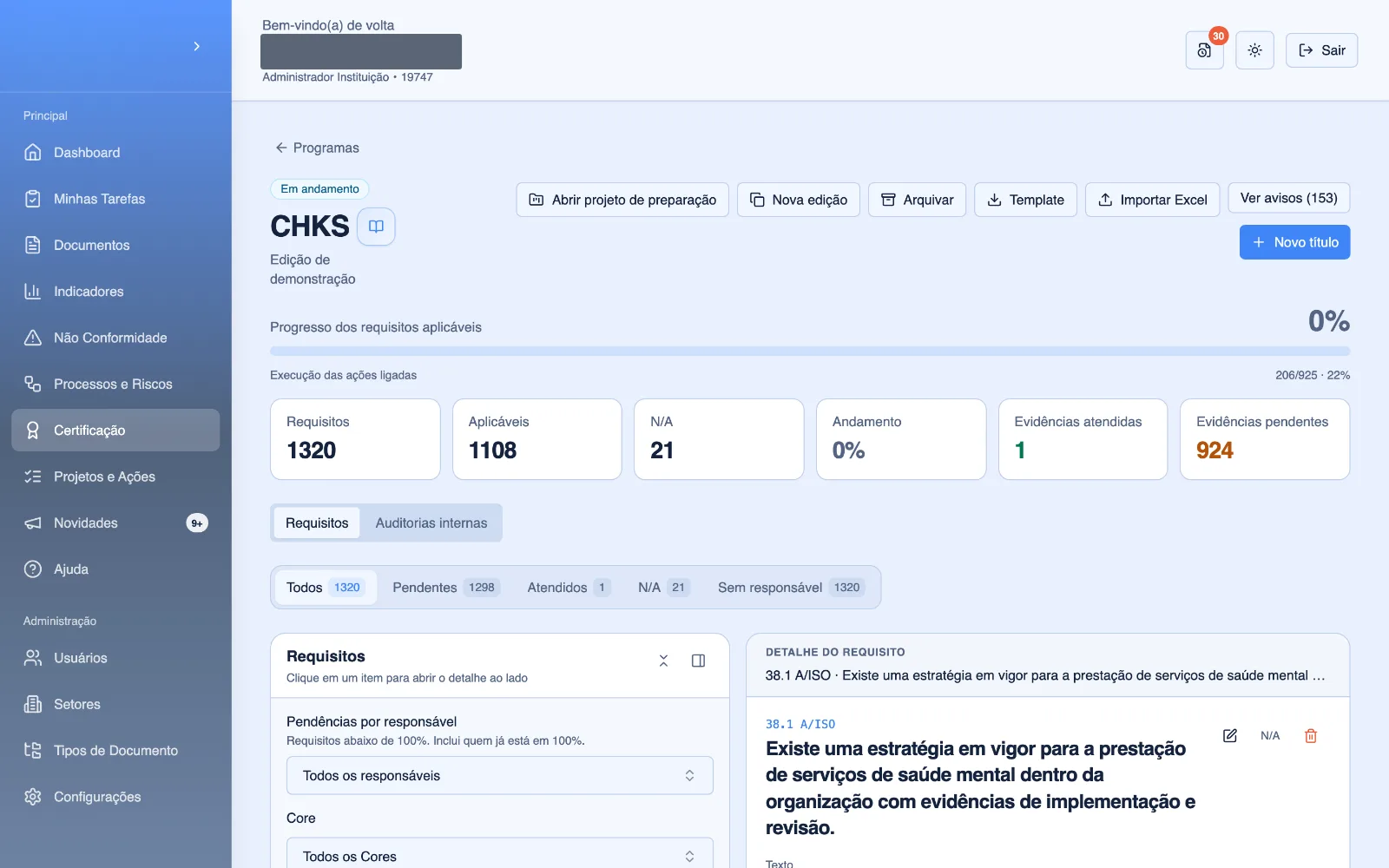Screen dimensions: 1389x868
Task: Open the notifications icon with badge 30
Action: pos(1204,50)
